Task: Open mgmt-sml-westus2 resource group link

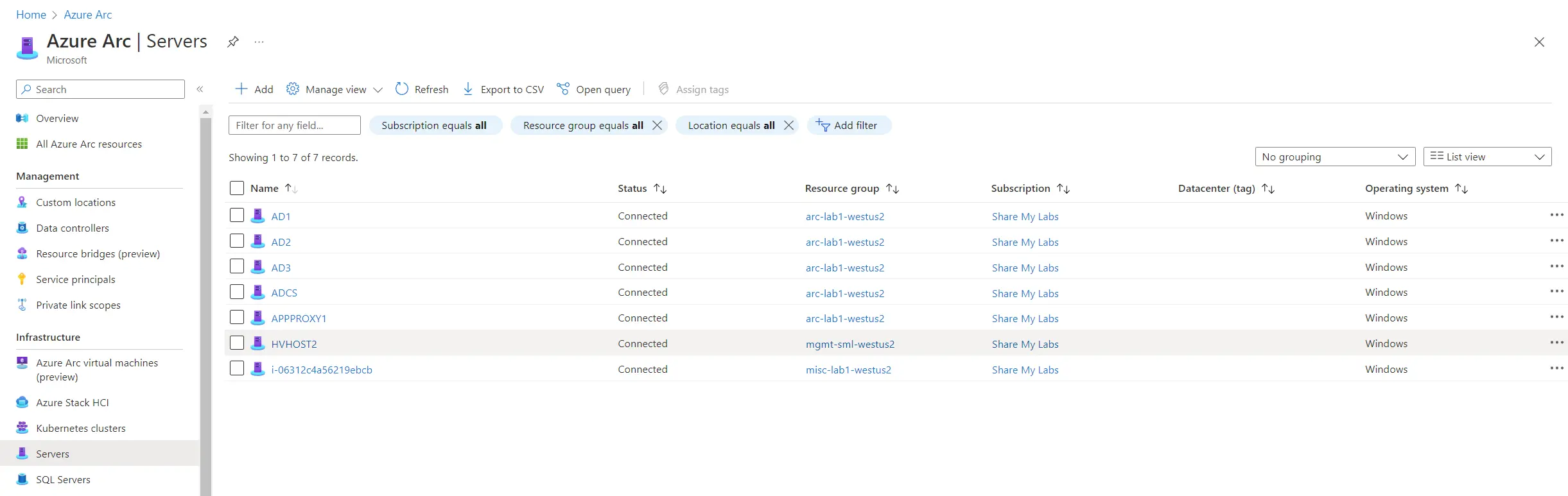Action: click(x=849, y=345)
